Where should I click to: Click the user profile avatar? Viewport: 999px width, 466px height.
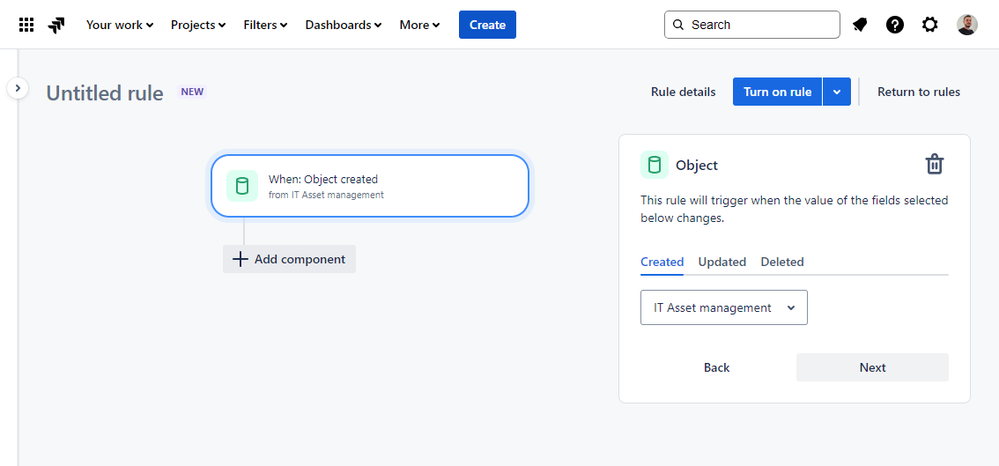[967, 25]
